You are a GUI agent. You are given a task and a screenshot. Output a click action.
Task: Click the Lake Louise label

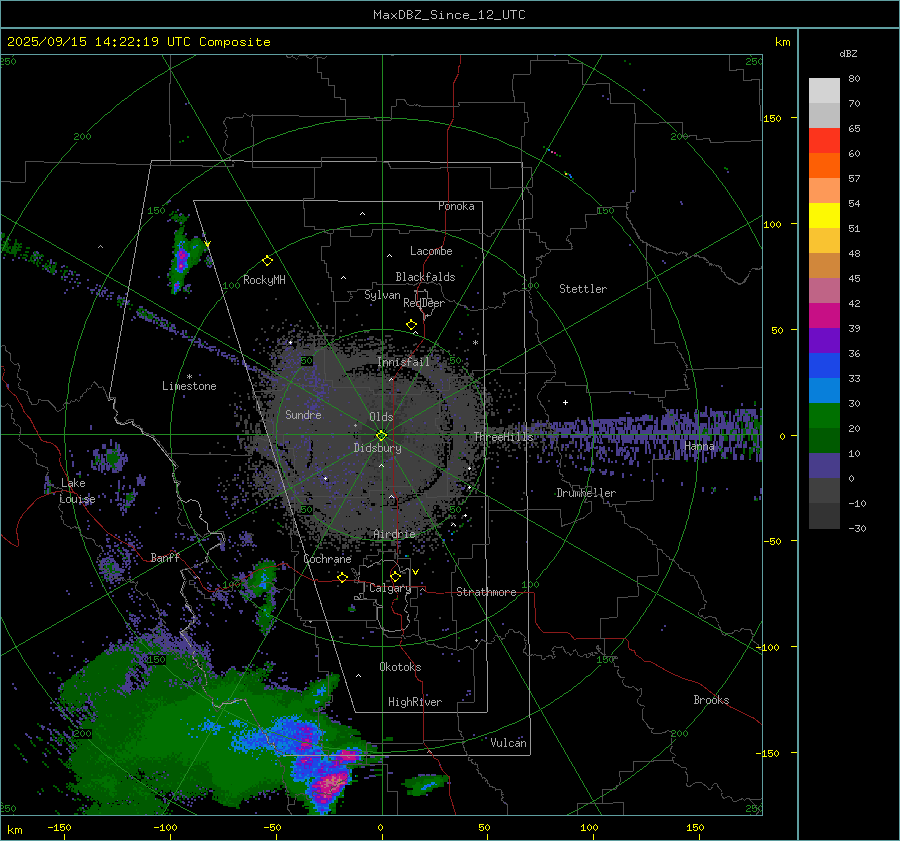[x=76, y=491]
